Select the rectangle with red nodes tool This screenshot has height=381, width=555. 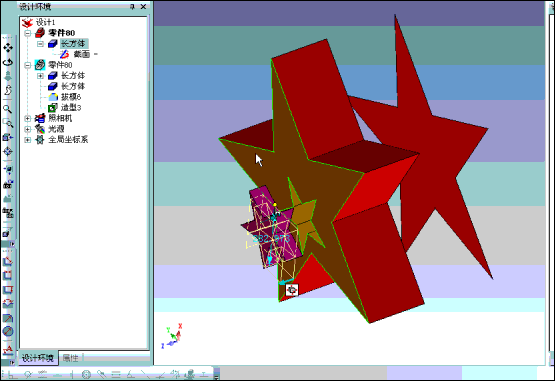click(x=8, y=275)
